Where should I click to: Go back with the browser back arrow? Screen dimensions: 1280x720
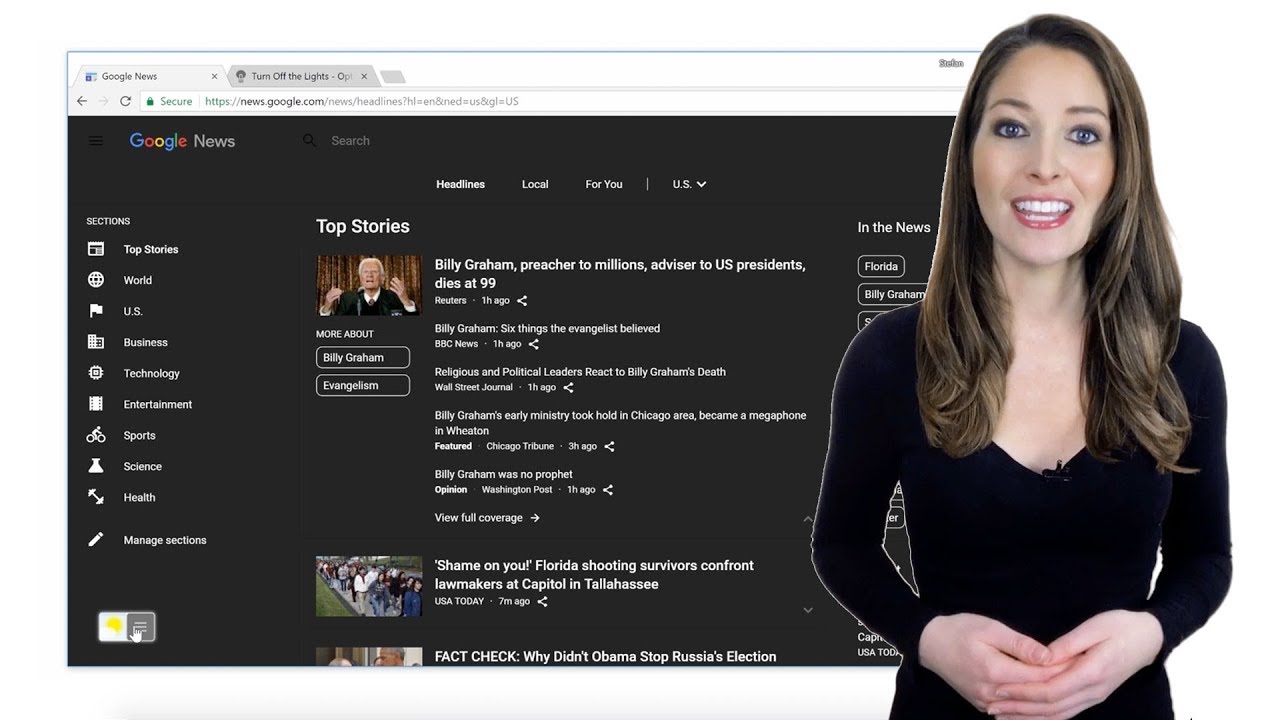coord(82,101)
